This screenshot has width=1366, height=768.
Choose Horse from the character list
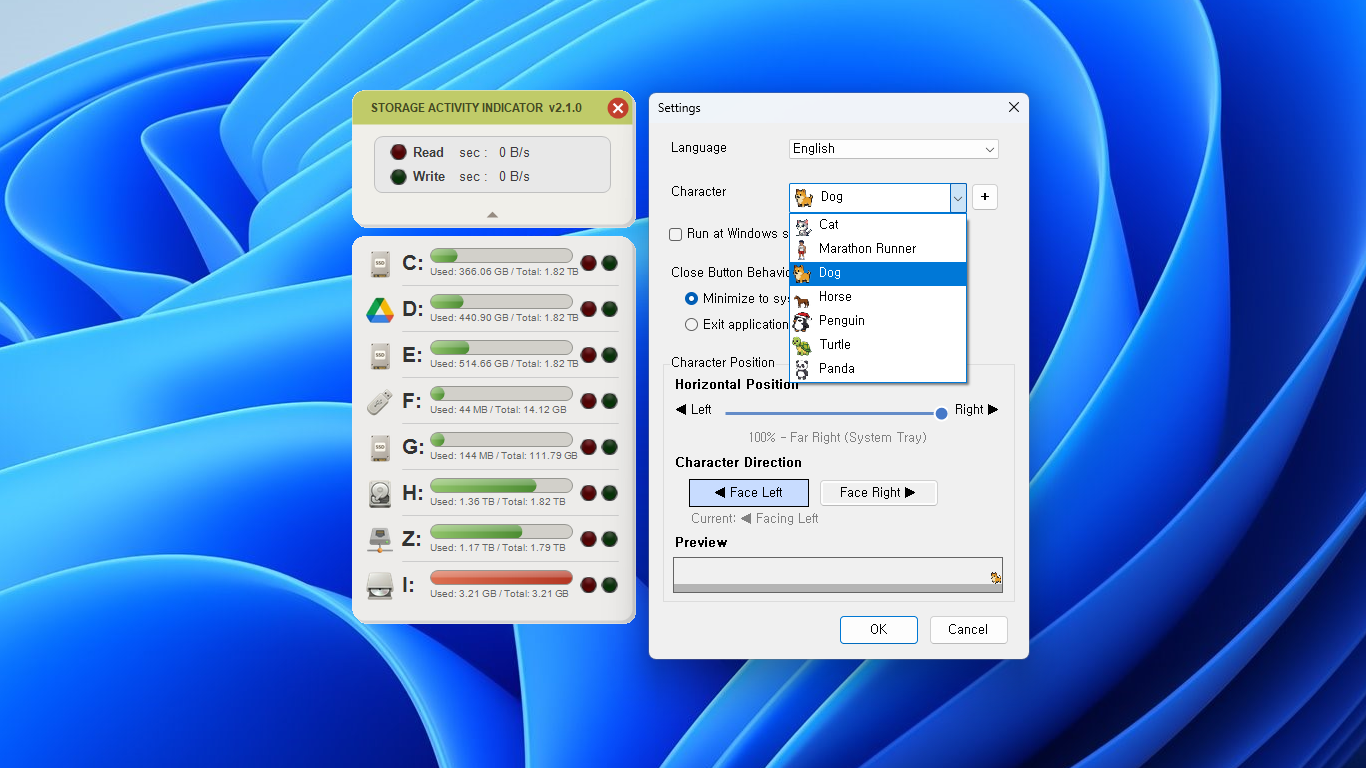pos(878,296)
